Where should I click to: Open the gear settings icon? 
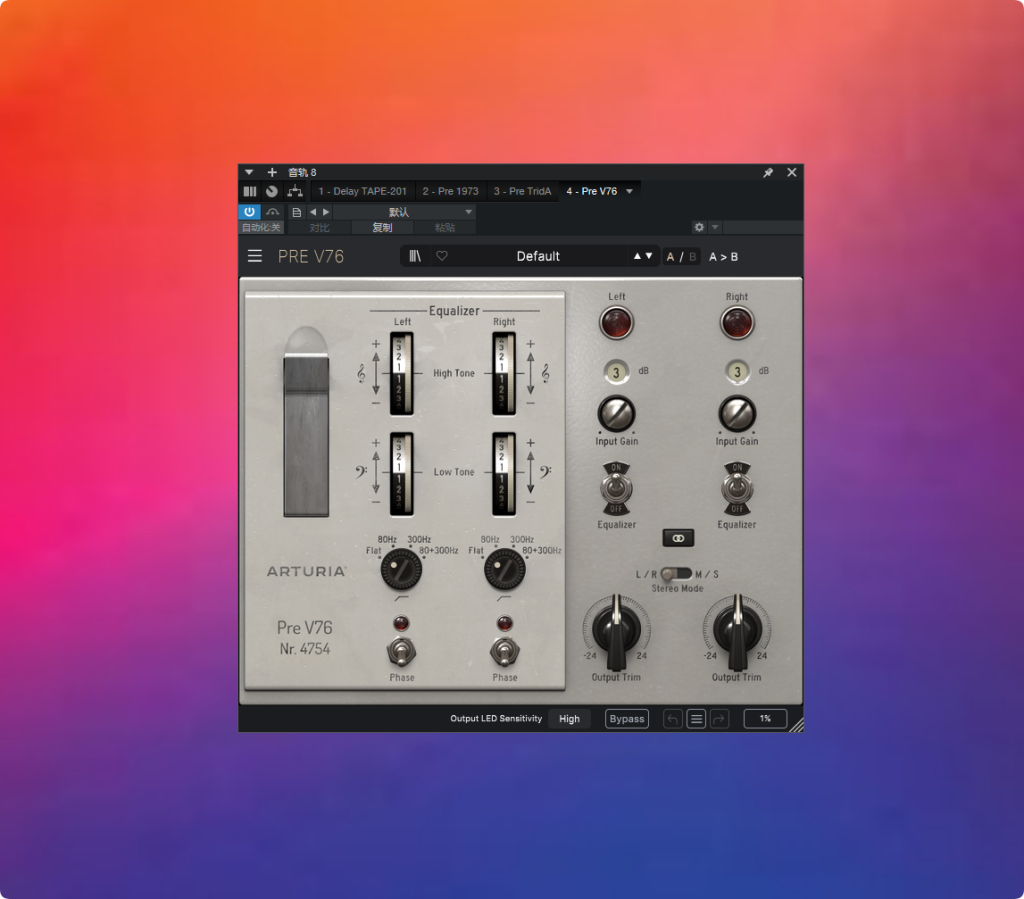tap(699, 227)
